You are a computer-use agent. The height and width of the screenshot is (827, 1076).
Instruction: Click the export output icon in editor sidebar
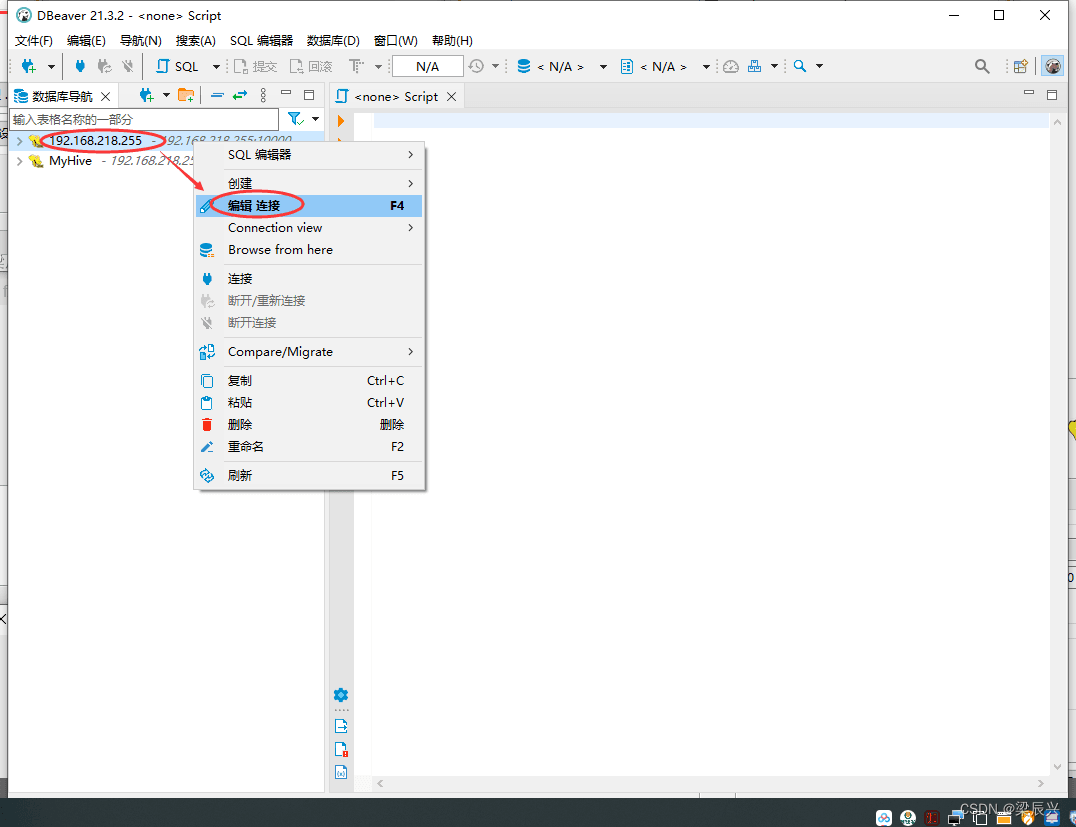341,726
